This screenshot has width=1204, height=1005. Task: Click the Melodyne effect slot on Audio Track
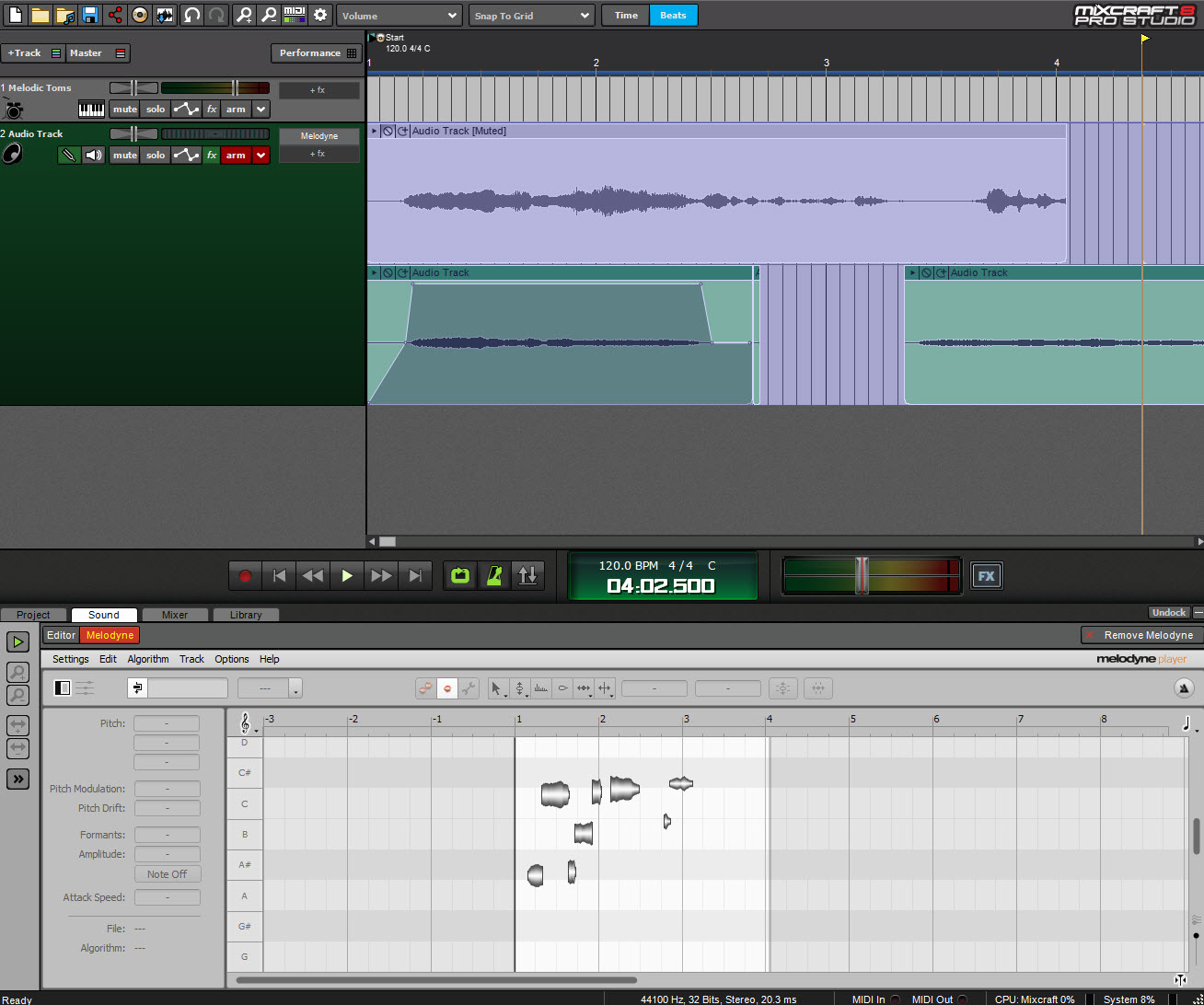319,136
